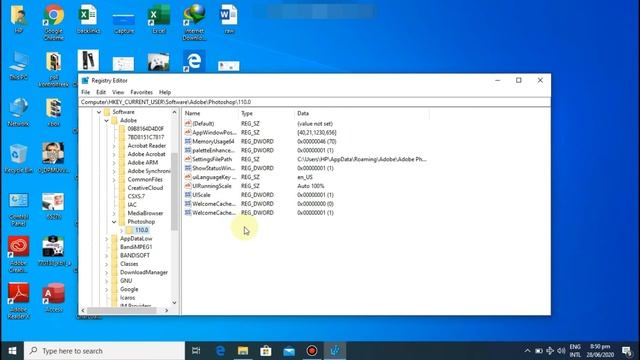Expand the MediaBrowser key
640x360 pixels.
tap(114, 213)
